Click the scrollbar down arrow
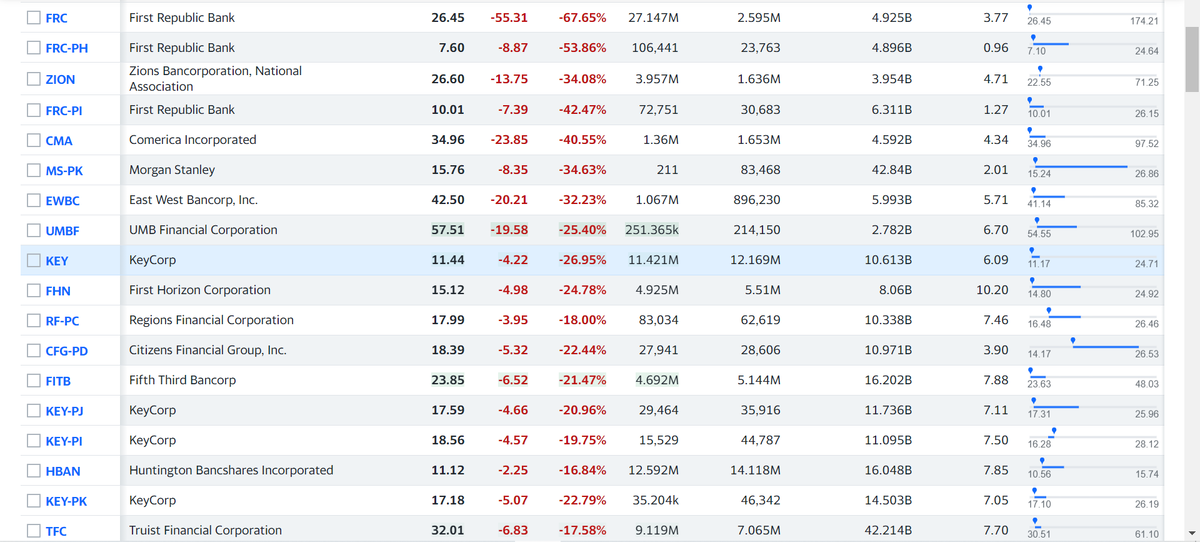Image resolution: width=1200 pixels, height=542 pixels. 1191,532
